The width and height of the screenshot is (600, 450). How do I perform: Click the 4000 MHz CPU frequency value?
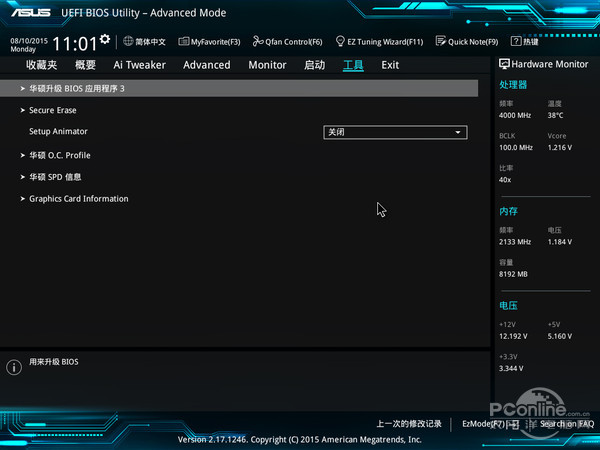pos(515,115)
